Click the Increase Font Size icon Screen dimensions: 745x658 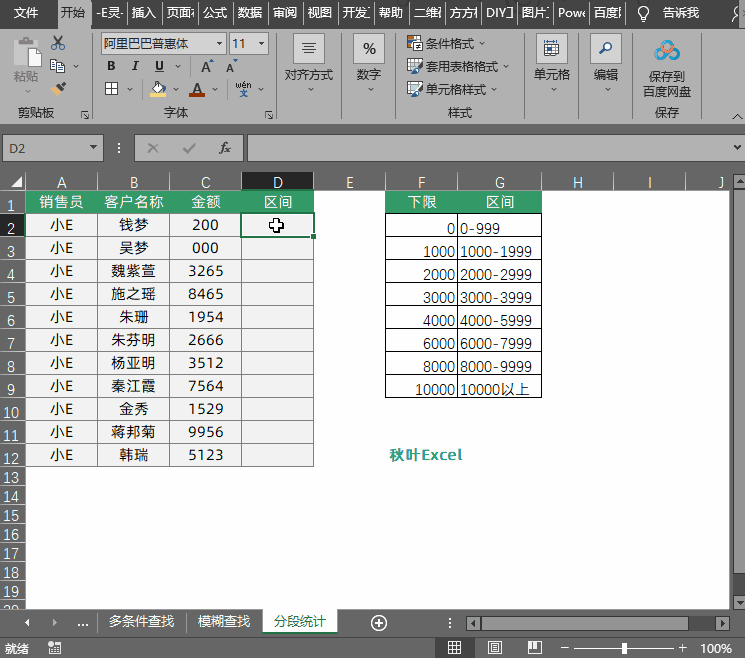click(207, 67)
